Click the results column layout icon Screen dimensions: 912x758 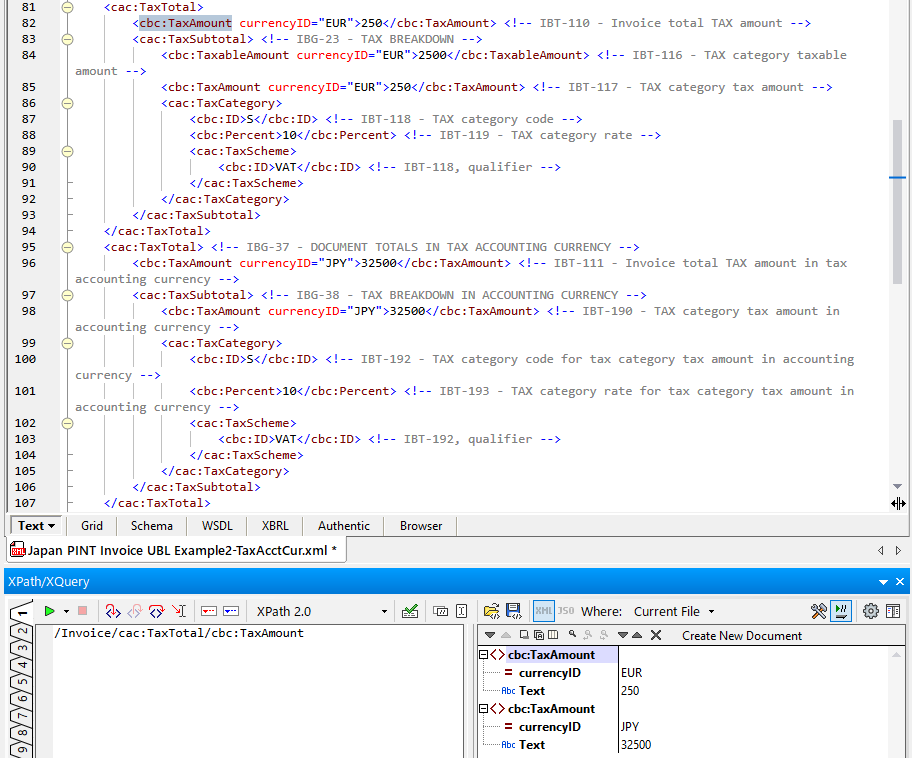553,635
